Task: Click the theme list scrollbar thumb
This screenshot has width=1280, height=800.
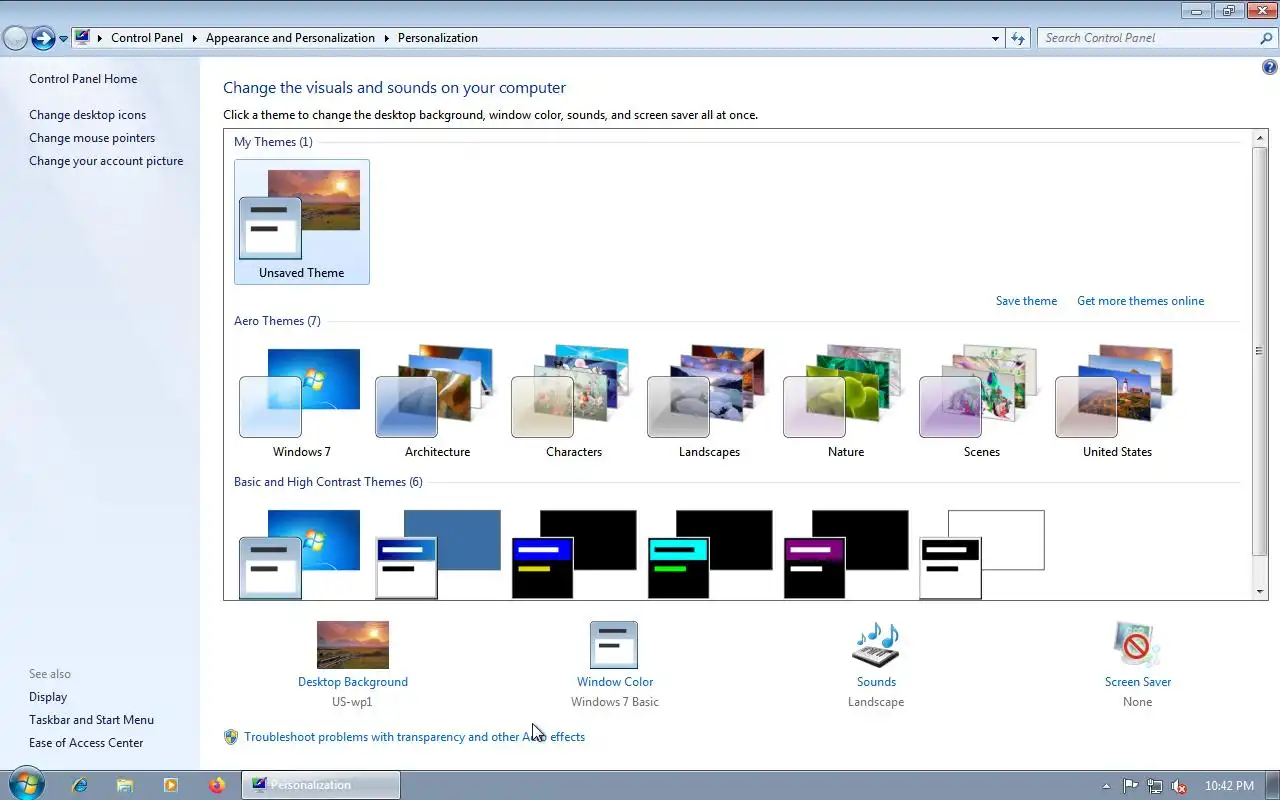Action: click(1260, 350)
